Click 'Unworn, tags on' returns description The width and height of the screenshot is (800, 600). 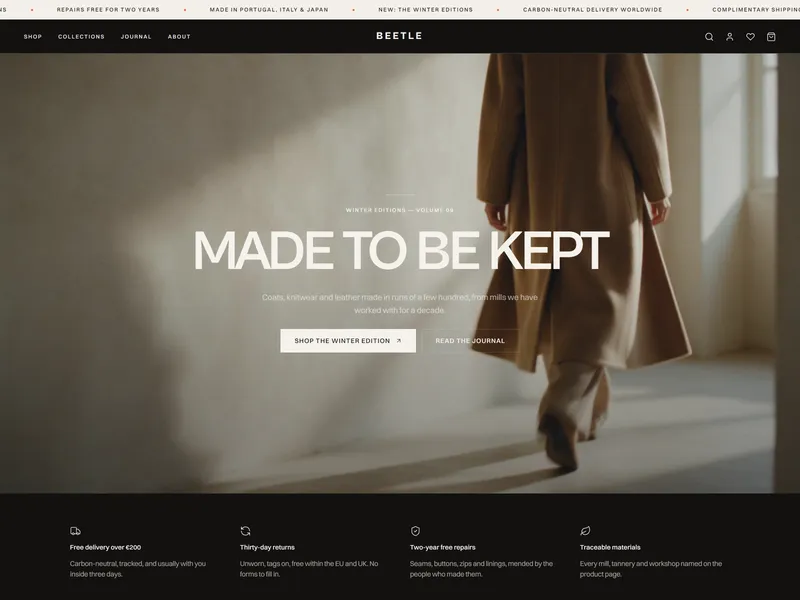(x=309, y=569)
